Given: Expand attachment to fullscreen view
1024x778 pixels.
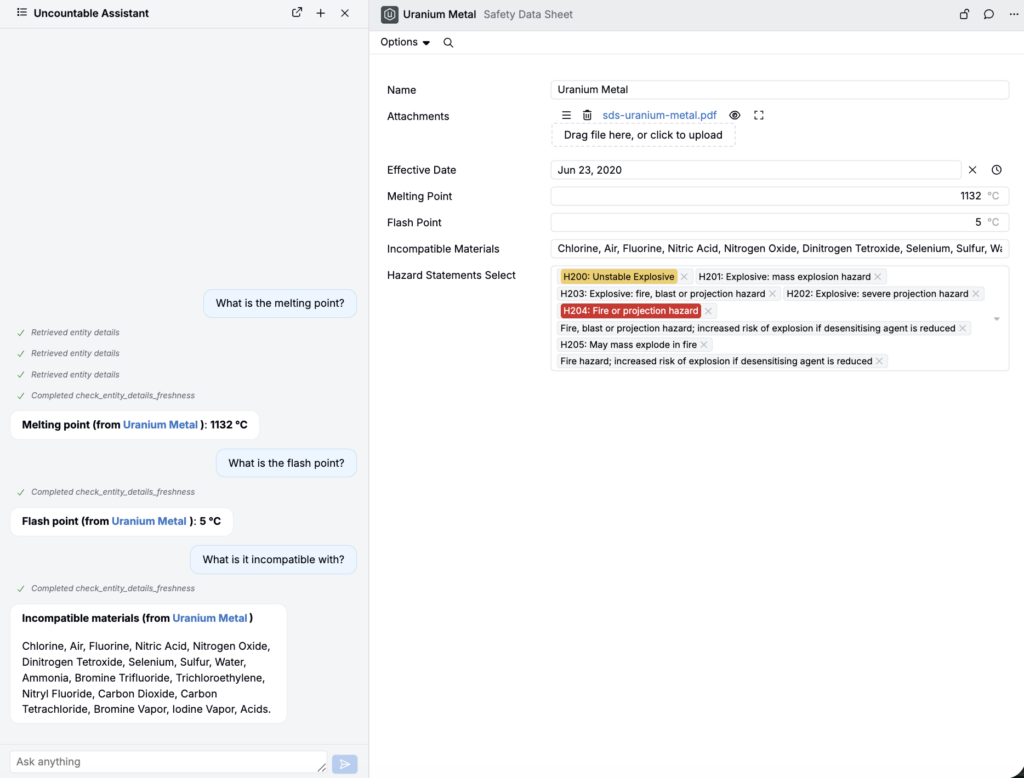Looking at the screenshot, I should point(759,115).
